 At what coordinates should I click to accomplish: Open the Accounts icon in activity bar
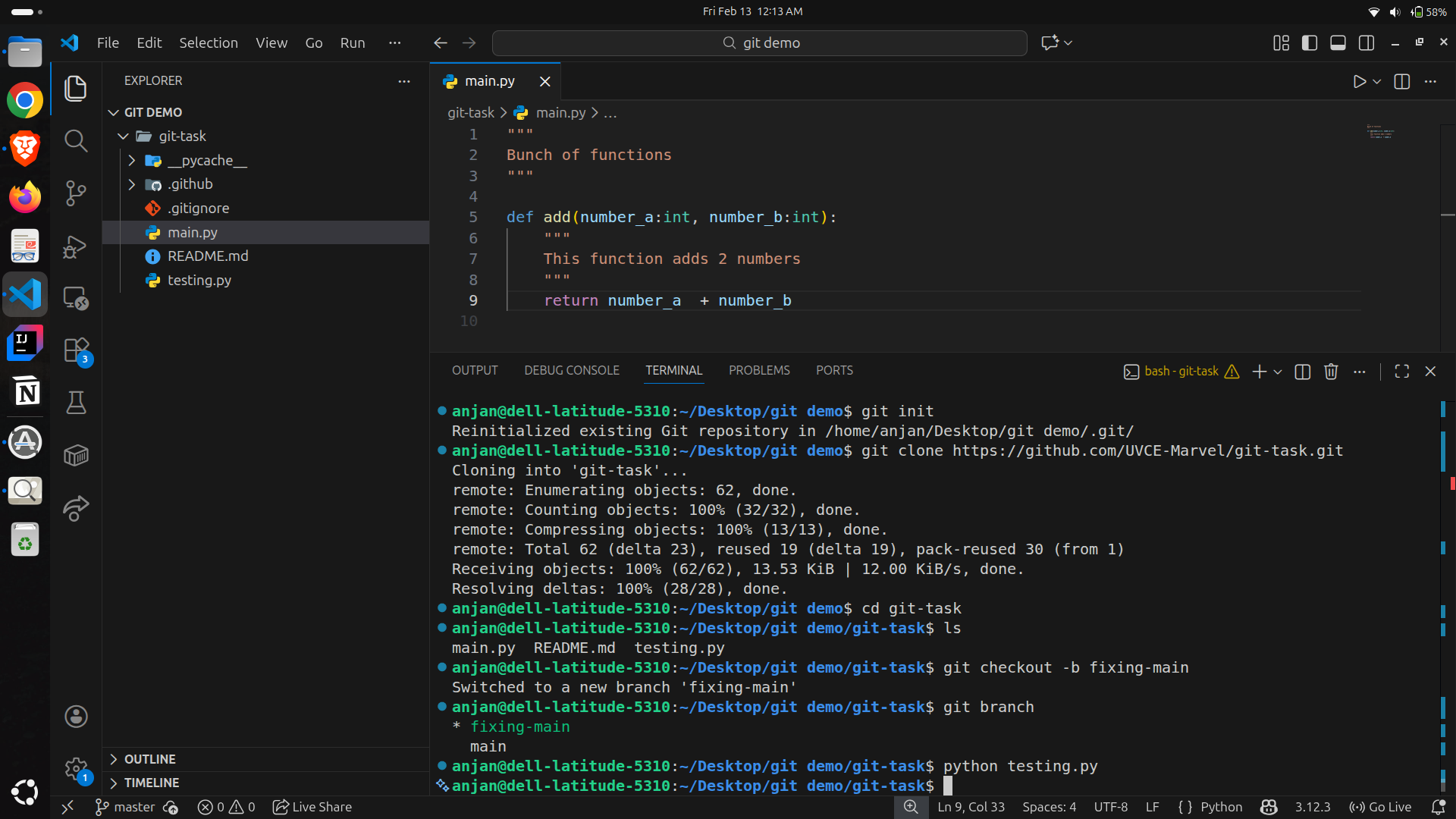click(x=76, y=716)
